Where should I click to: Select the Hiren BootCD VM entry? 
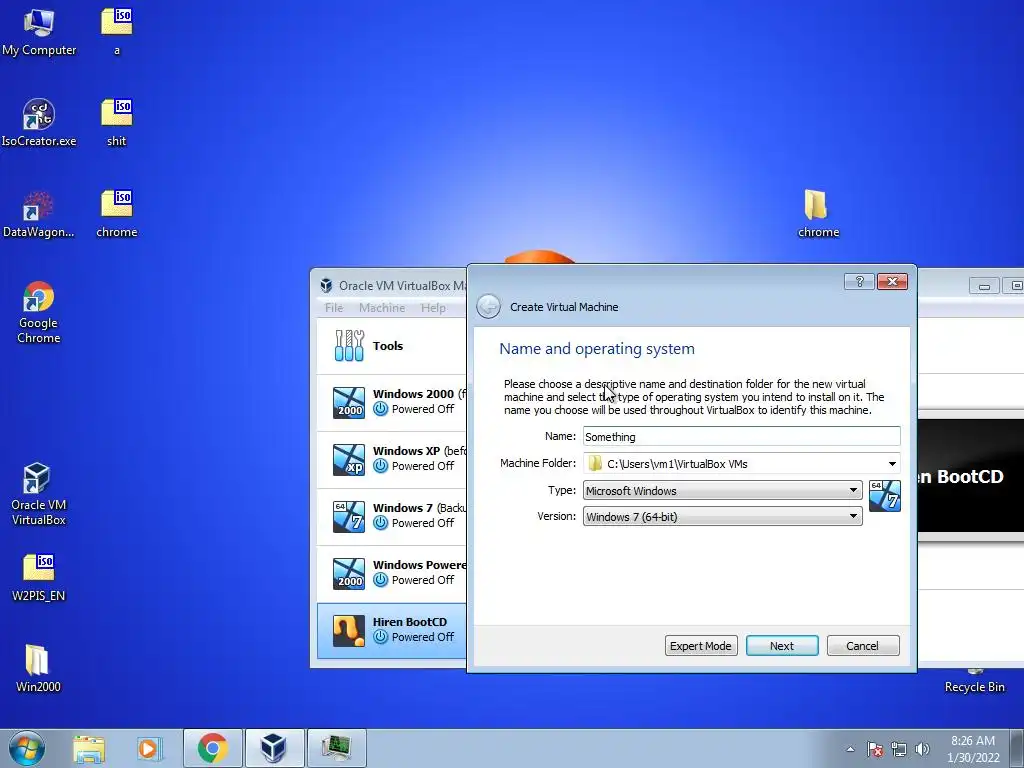point(392,630)
